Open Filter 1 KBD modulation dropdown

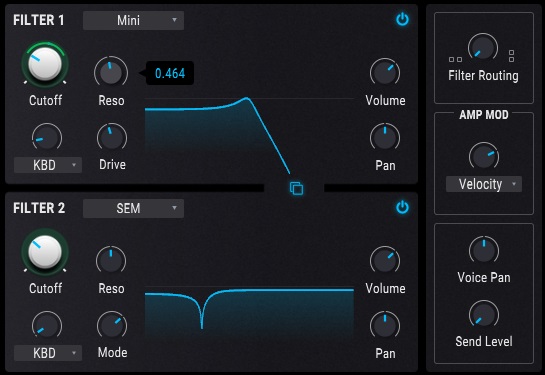[x=48, y=165]
